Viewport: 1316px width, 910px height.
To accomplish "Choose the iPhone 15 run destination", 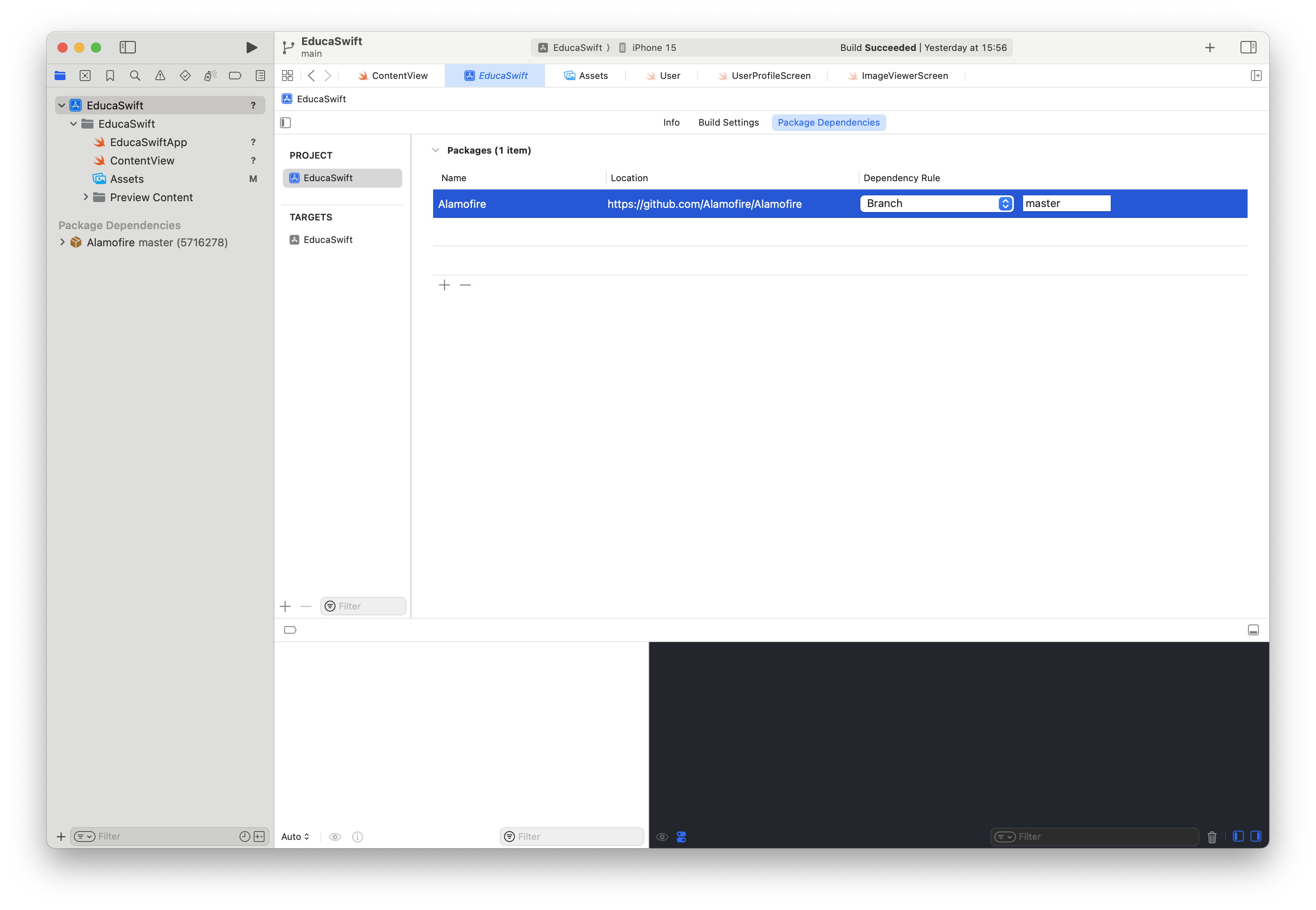I will 648,48.
